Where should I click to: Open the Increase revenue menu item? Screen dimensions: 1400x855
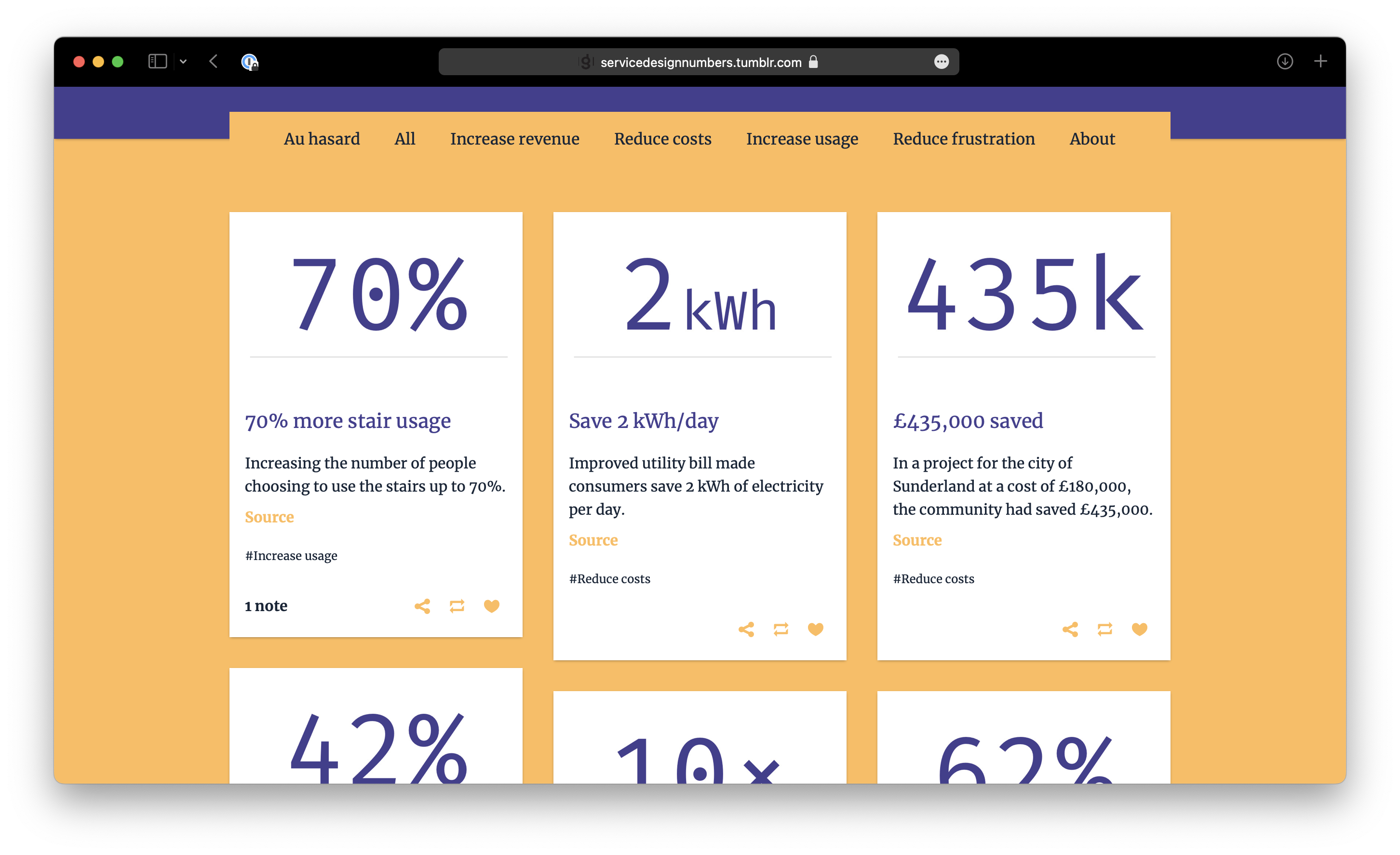pyautogui.click(x=514, y=139)
